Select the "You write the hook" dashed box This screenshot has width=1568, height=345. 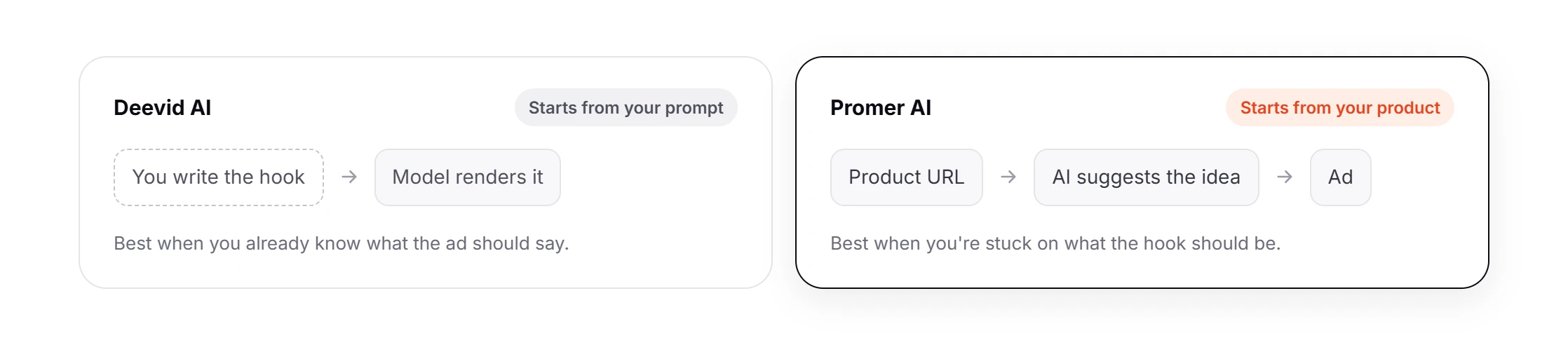click(219, 177)
